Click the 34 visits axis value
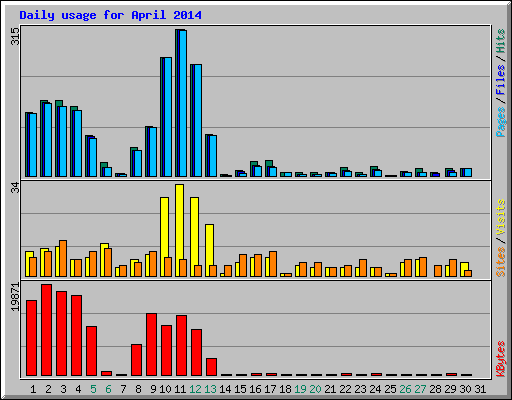The width and height of the screenshot is (512, 400). (x=15, y=188)
